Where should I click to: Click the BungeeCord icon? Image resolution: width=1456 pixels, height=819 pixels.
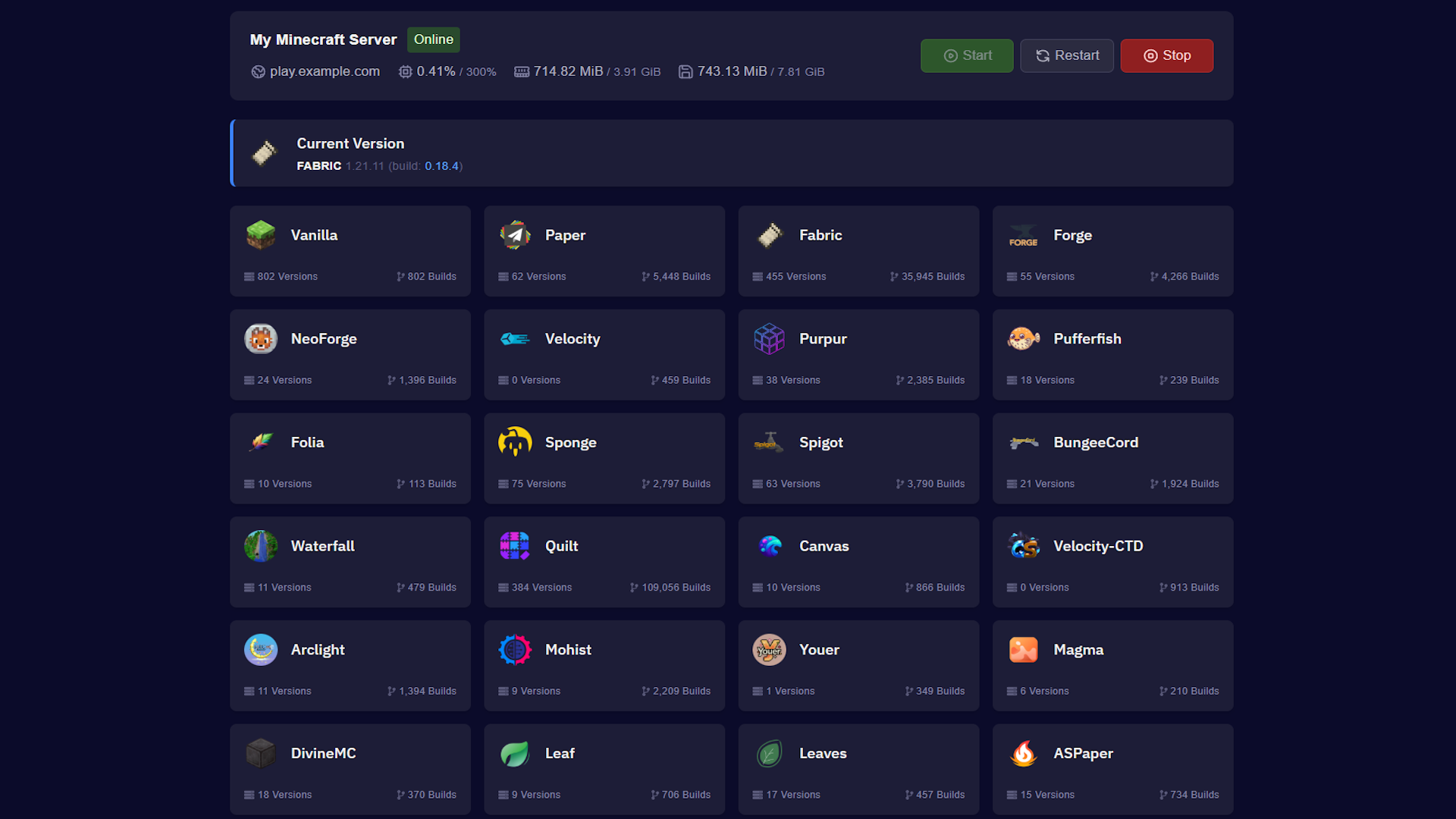tap(1023, 442)
